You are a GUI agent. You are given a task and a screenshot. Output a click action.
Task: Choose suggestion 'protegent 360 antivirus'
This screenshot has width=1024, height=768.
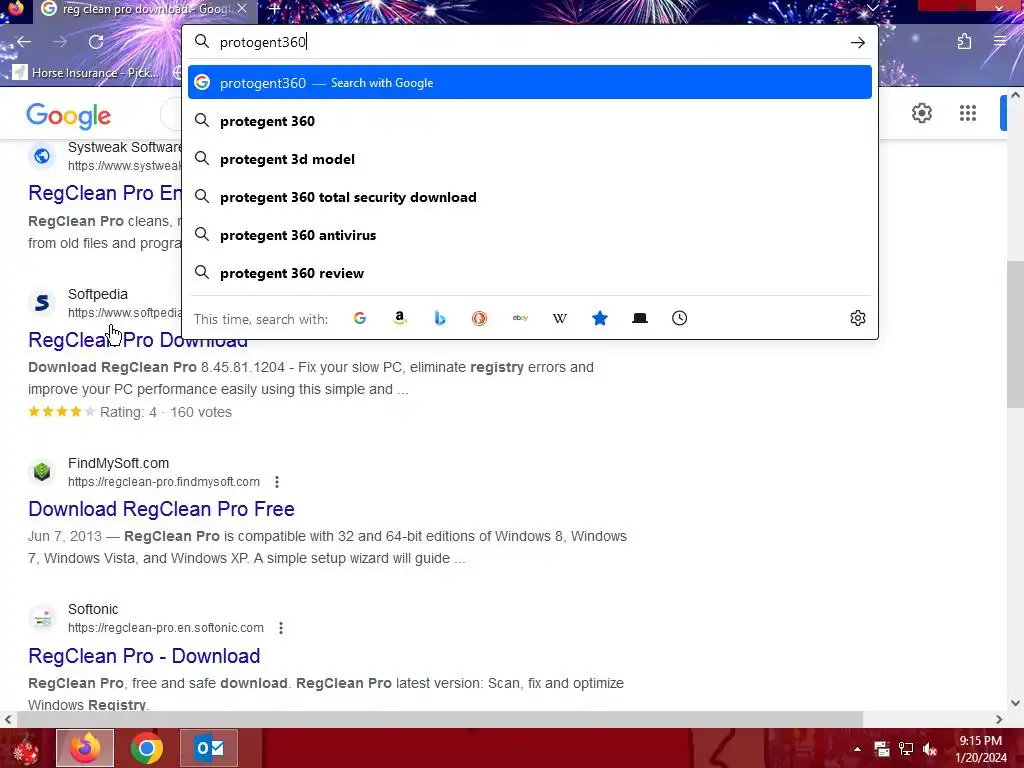530,235
